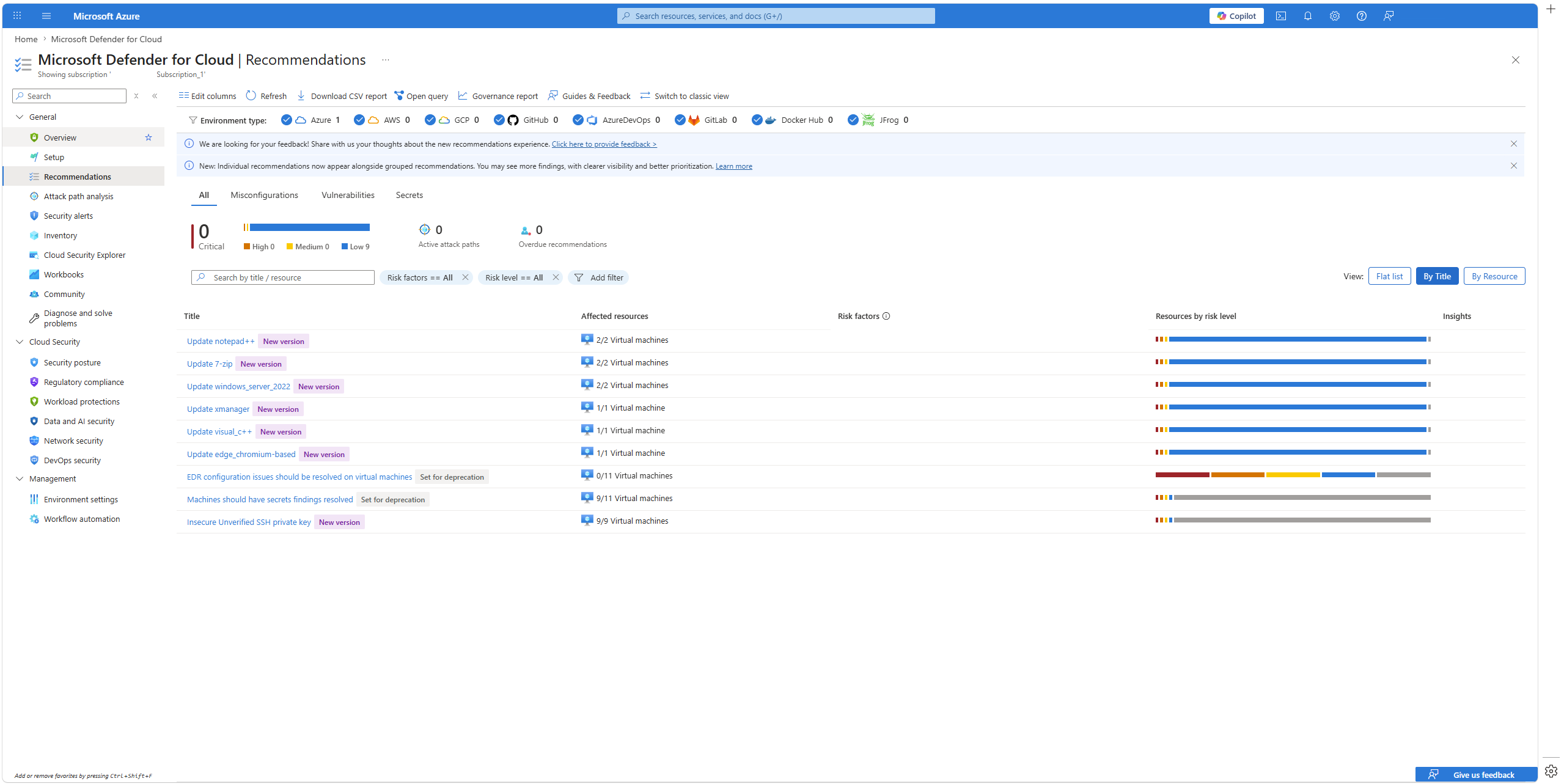This screenshot has width=1564, height=784.
Task: Open the hamburger portal menu
Action: pyautogui.click(x=46, y=16)
